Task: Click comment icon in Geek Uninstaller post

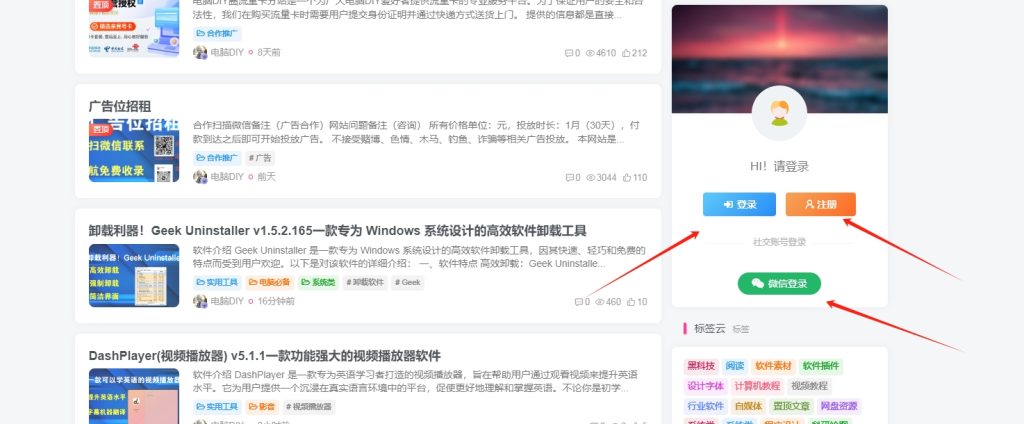Action: point(578,302)
